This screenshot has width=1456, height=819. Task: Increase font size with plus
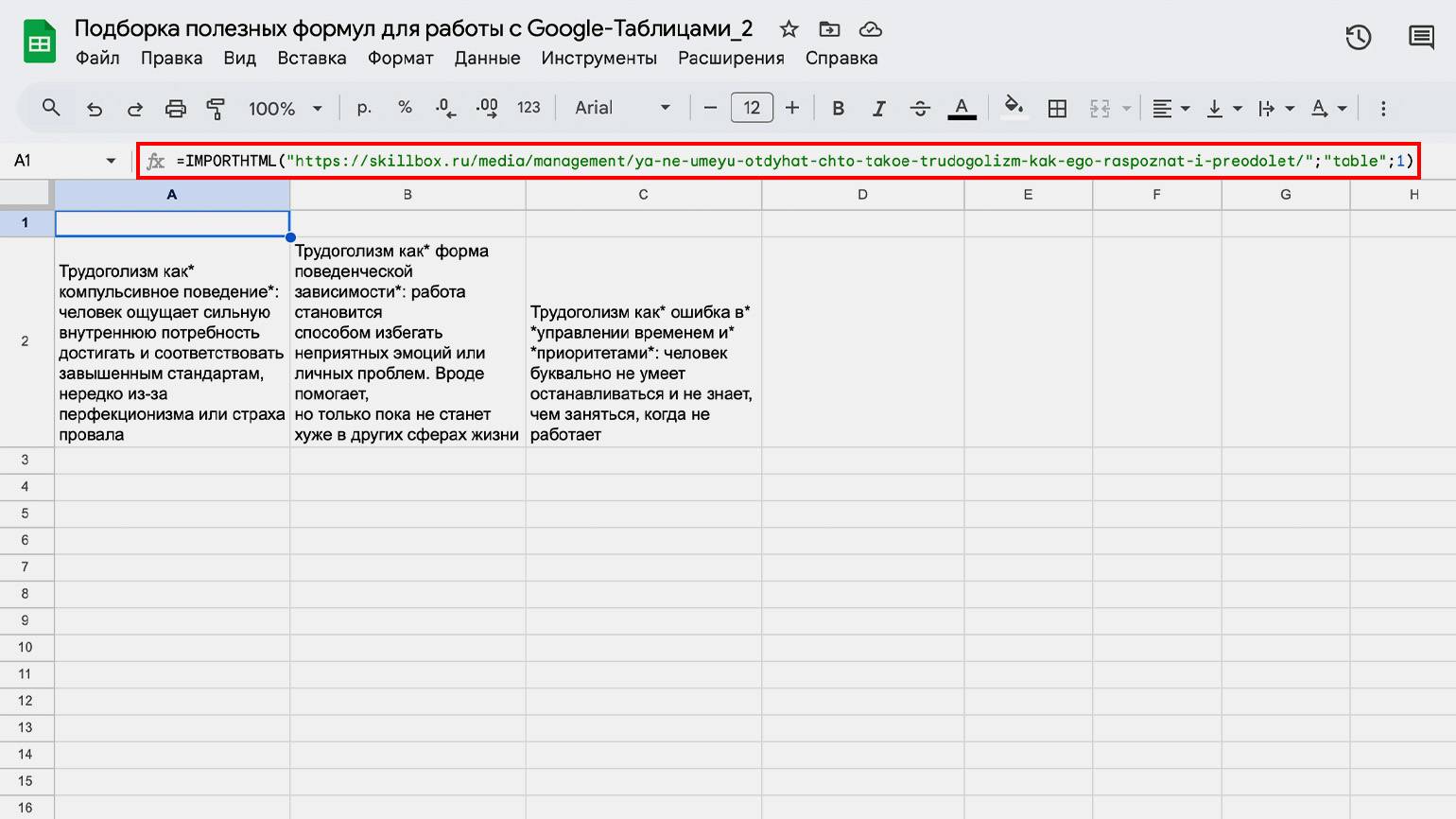(x=792, y=108)
